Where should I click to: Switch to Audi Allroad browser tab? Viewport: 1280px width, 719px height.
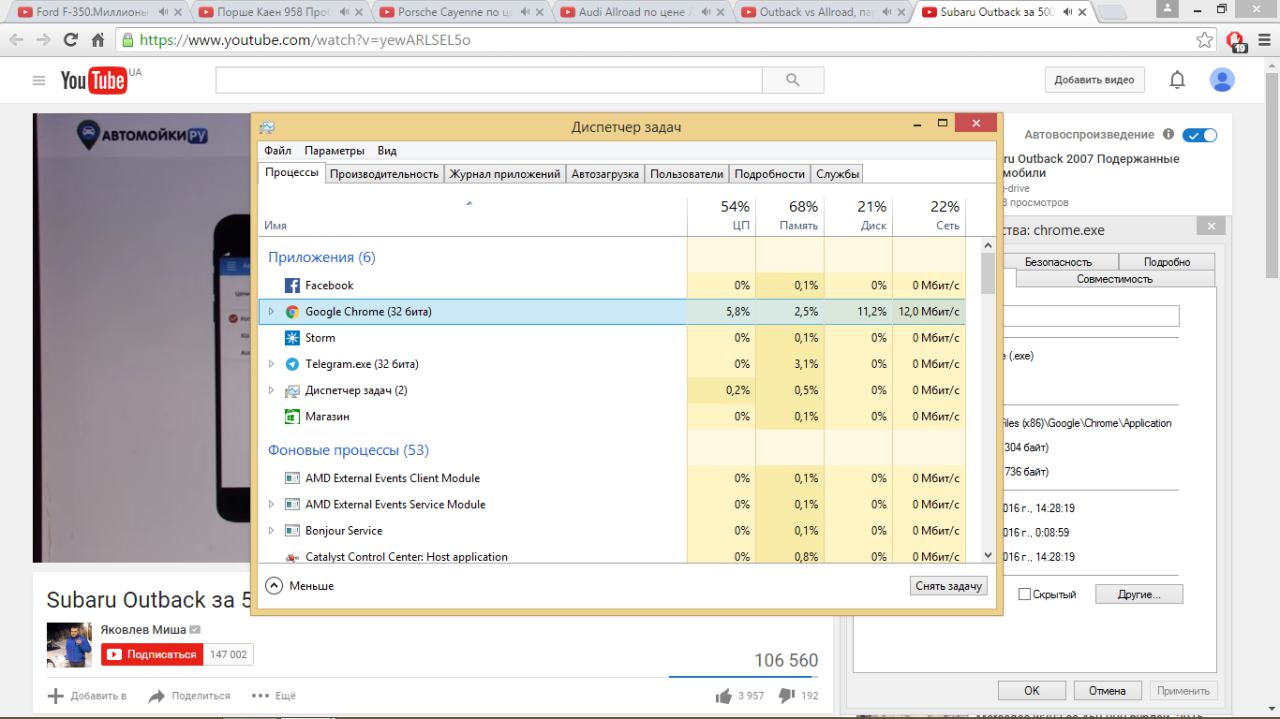(x=641, y=13)
